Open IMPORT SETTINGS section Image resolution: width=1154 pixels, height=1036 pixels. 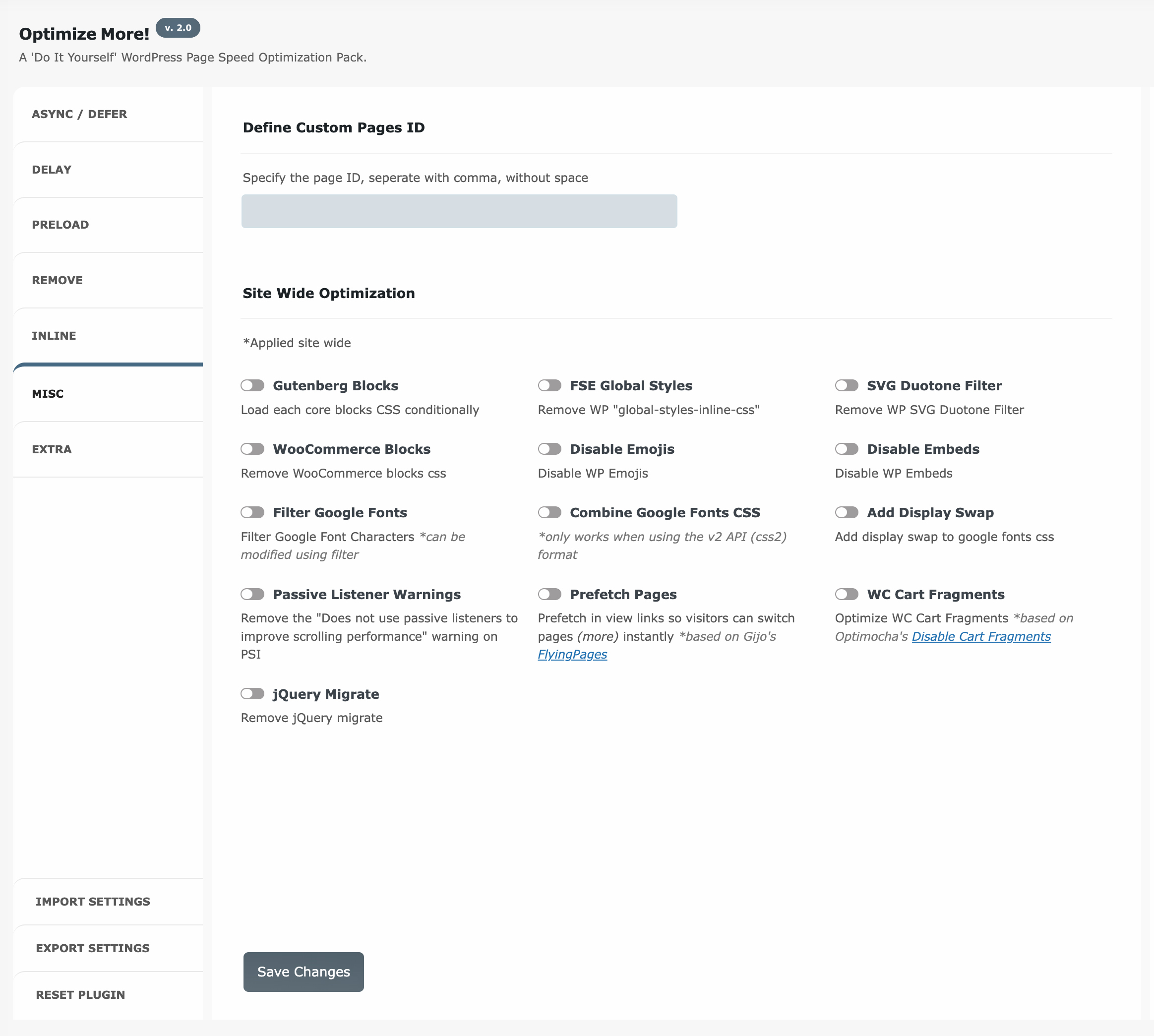(x=108, y=902)
